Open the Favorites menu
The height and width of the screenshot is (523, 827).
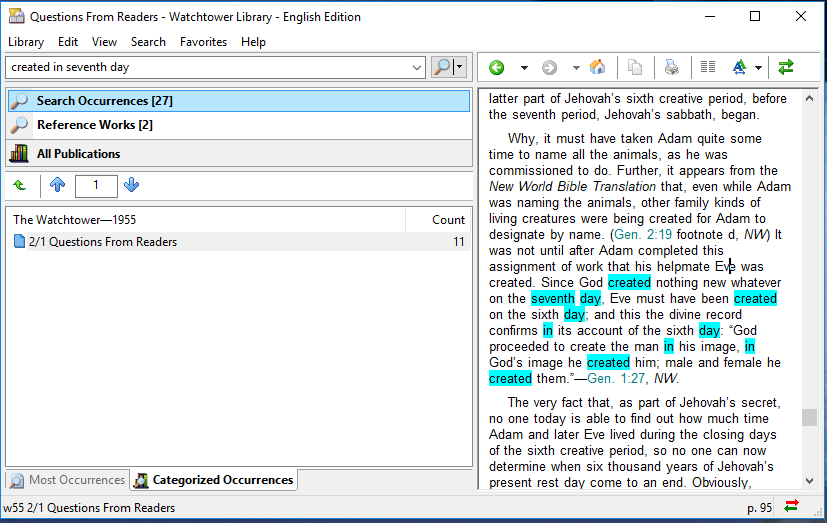[x=203, y=42]
